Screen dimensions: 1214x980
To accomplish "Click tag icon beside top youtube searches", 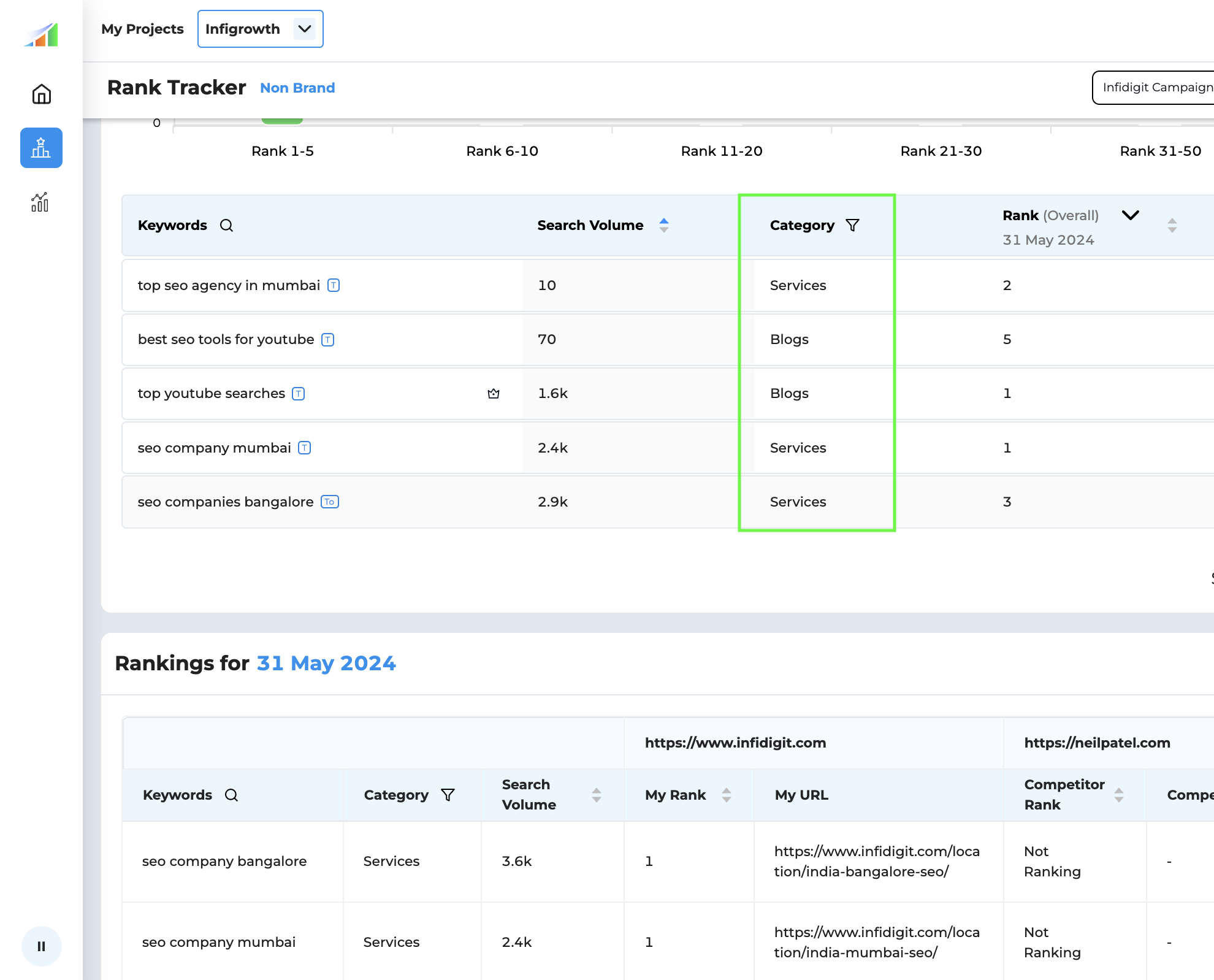I will [x=299, y=393].
